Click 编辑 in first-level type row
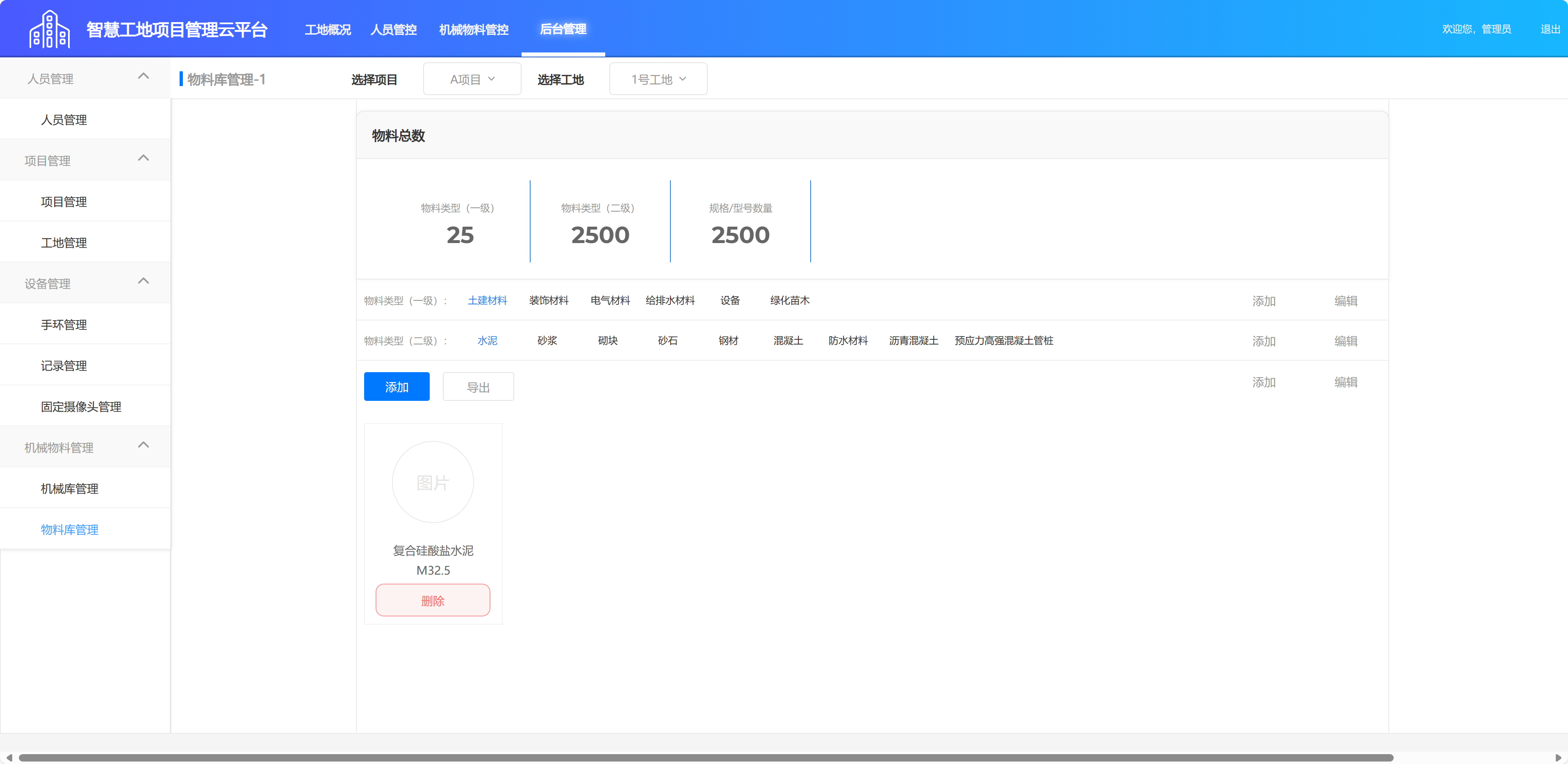 point(1346,301)
